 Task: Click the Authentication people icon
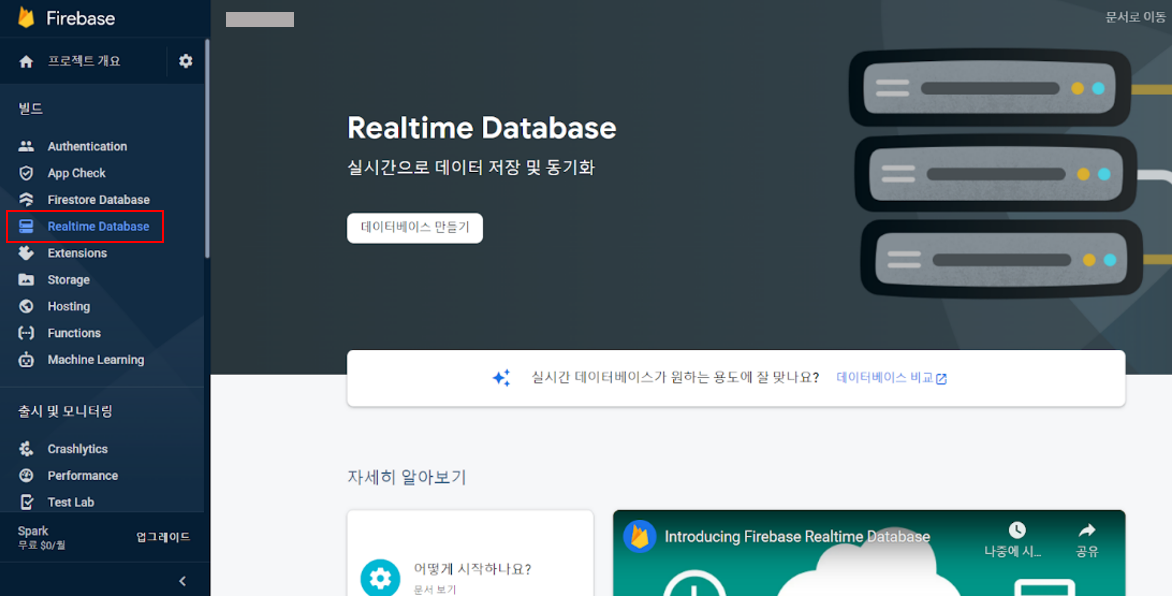coord(26,147)
